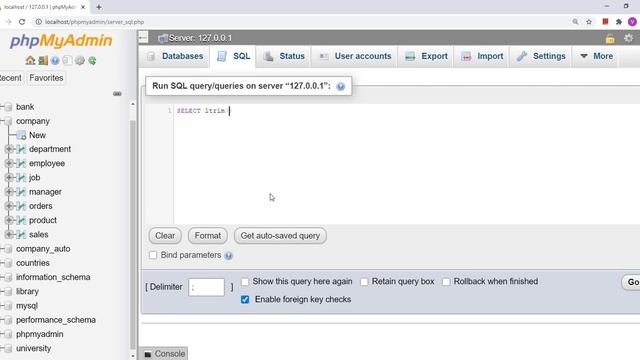Click the Clear button
Viewport: 640px width, 360px height.
[x=165, y=236]
